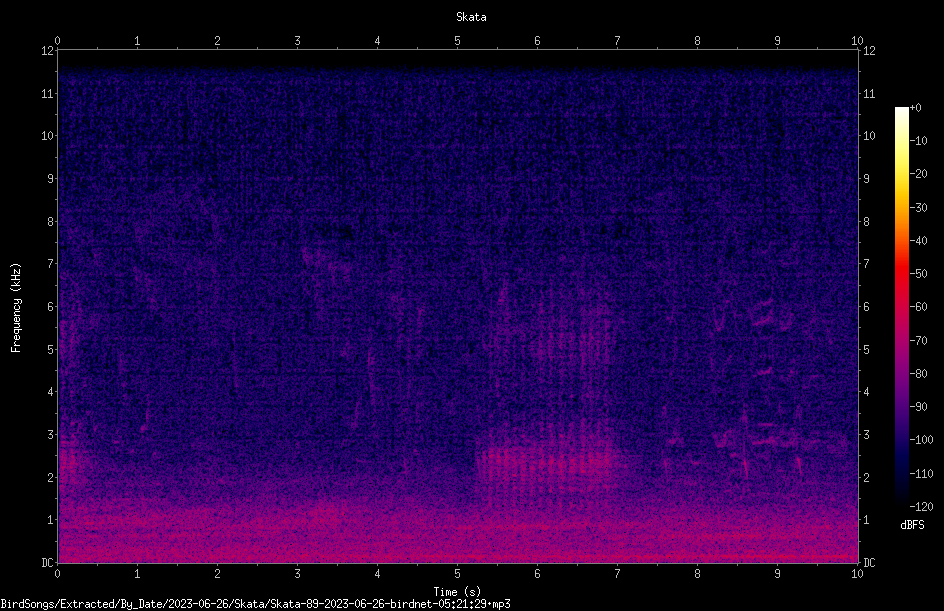Click the dBFS color gradient bar
The width and height of the screenshot is (944, 611).
tap(901, 307)
